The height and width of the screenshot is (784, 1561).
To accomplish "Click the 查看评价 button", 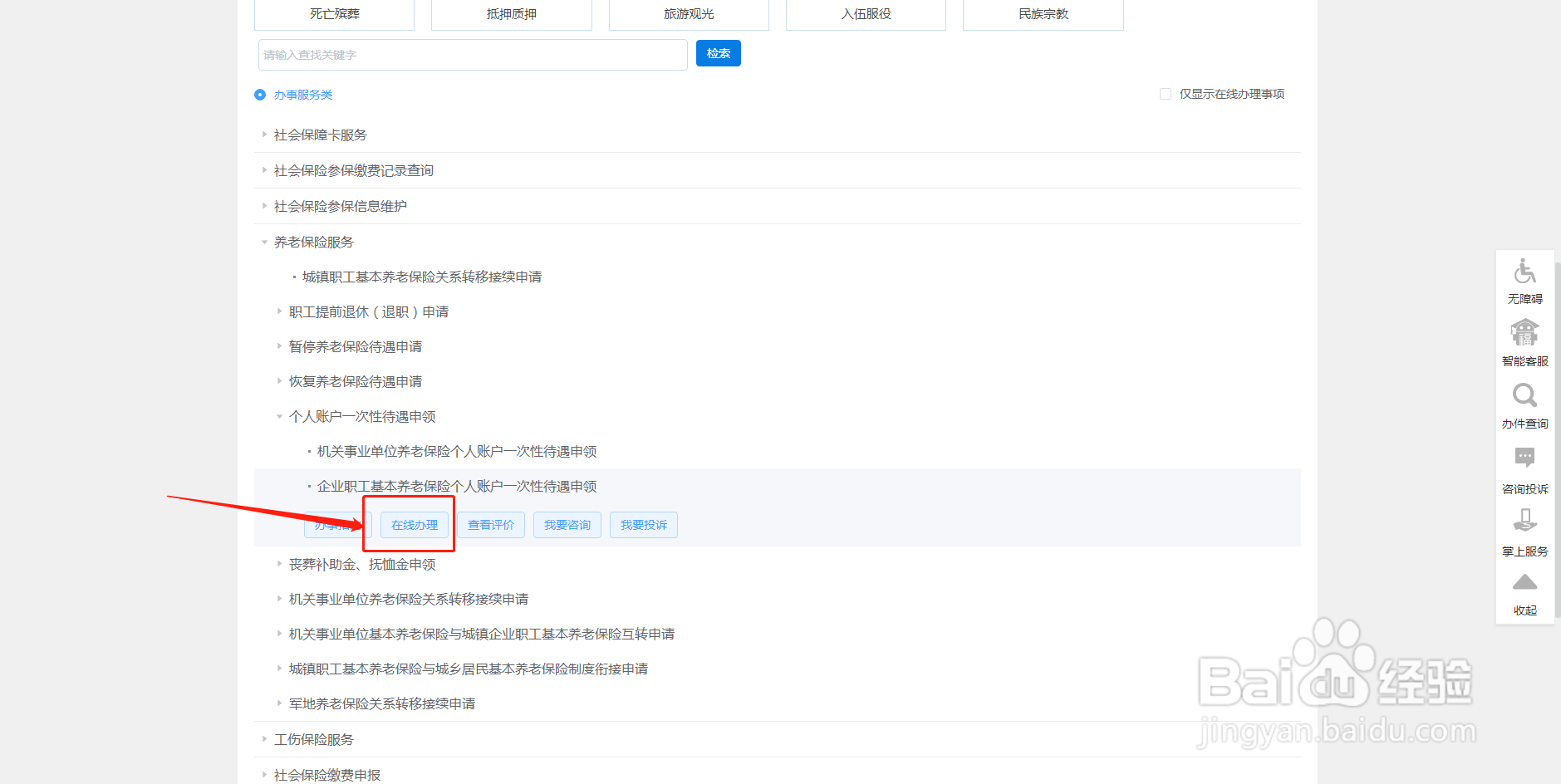I will click(491, 525).
